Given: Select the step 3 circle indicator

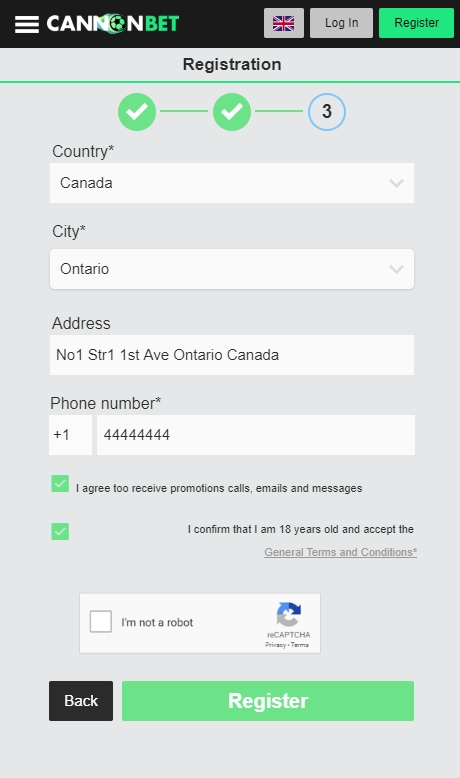Looking at the screenshot, I should (x=327, y=112).
